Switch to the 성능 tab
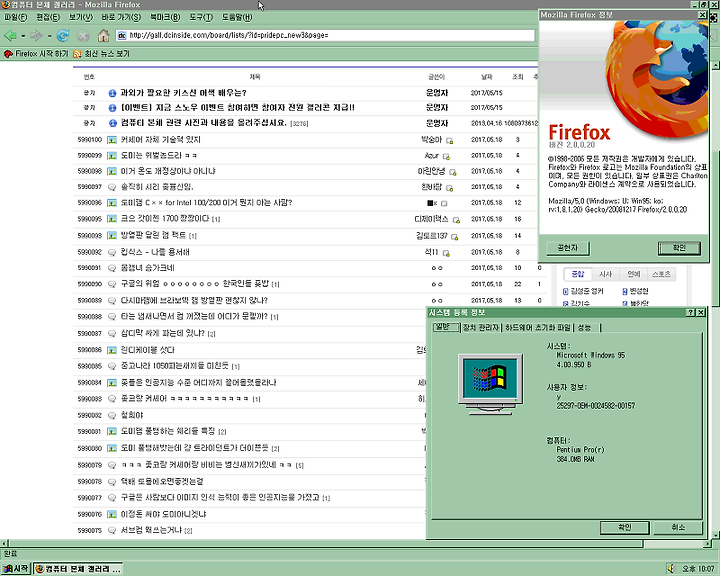720x576 pixels. (586, 328)
